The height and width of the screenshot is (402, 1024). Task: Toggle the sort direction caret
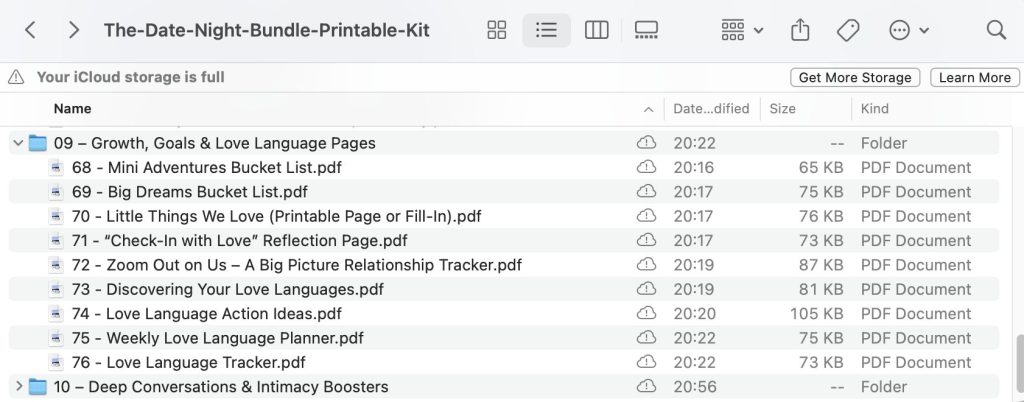click(x=648, y=109)
